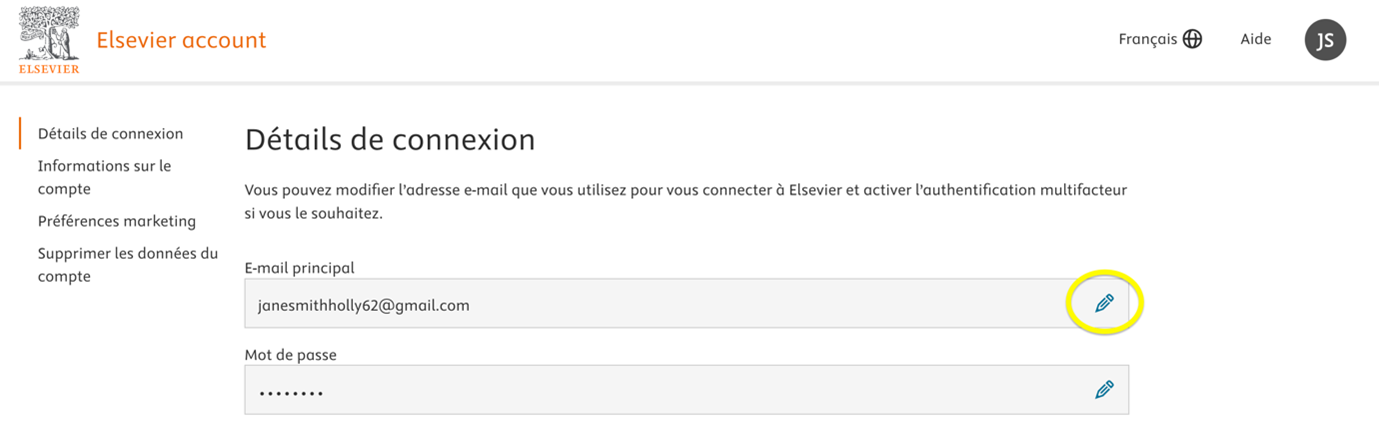Viewport: 1379px width, 443px height.
Task: Open the Français language selector
Action: (1148, 40)
